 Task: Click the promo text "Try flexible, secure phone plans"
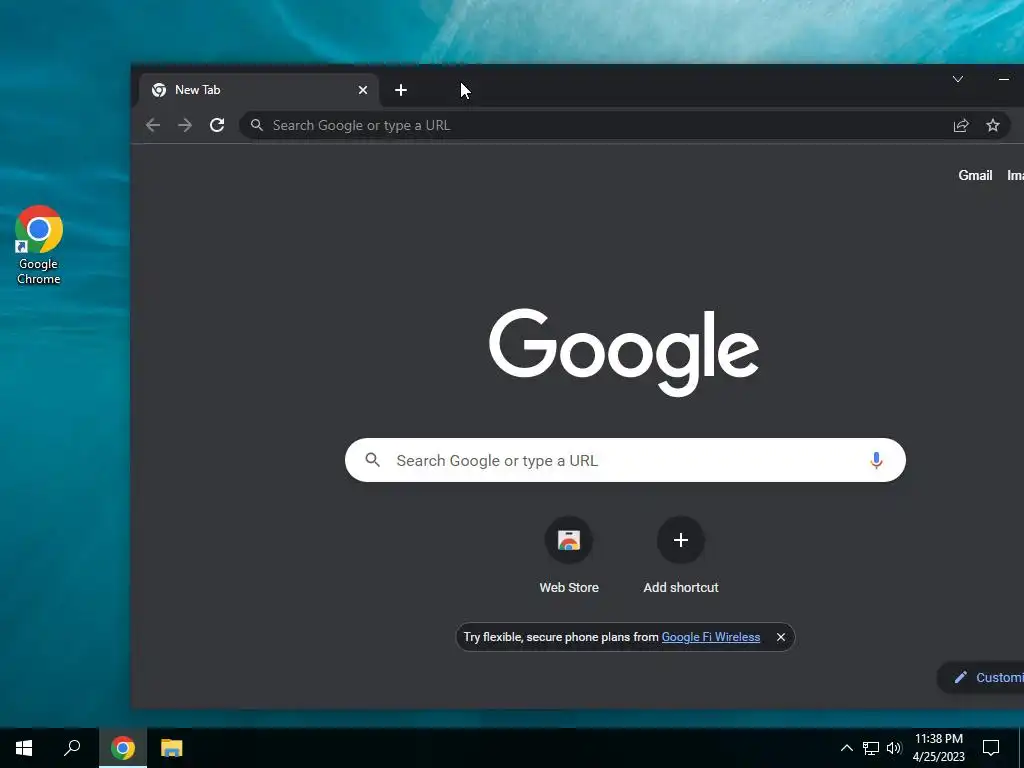click(x=547, y=637)
